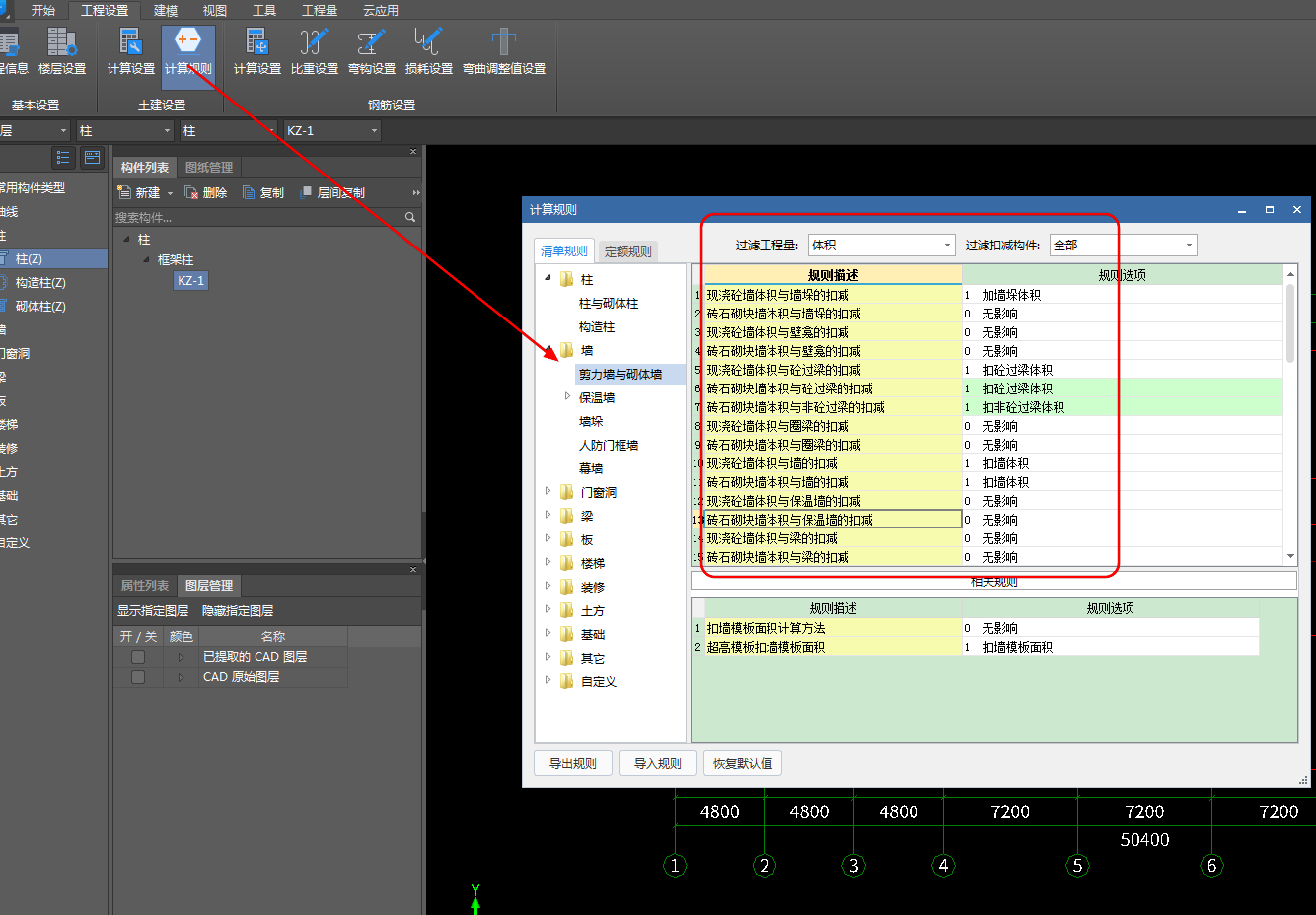Viewport: 1316px width, 915px height.
Task: Expand 已提取的 CAD 图层 row arrow
Action: click(x=181, y=657)
